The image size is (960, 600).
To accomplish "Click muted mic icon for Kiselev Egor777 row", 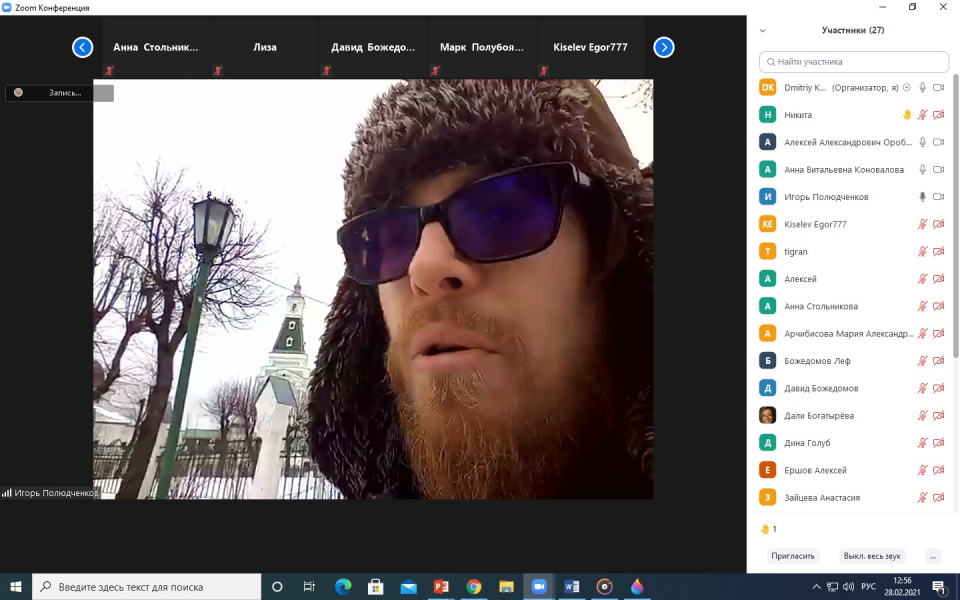I will point(923,224).
